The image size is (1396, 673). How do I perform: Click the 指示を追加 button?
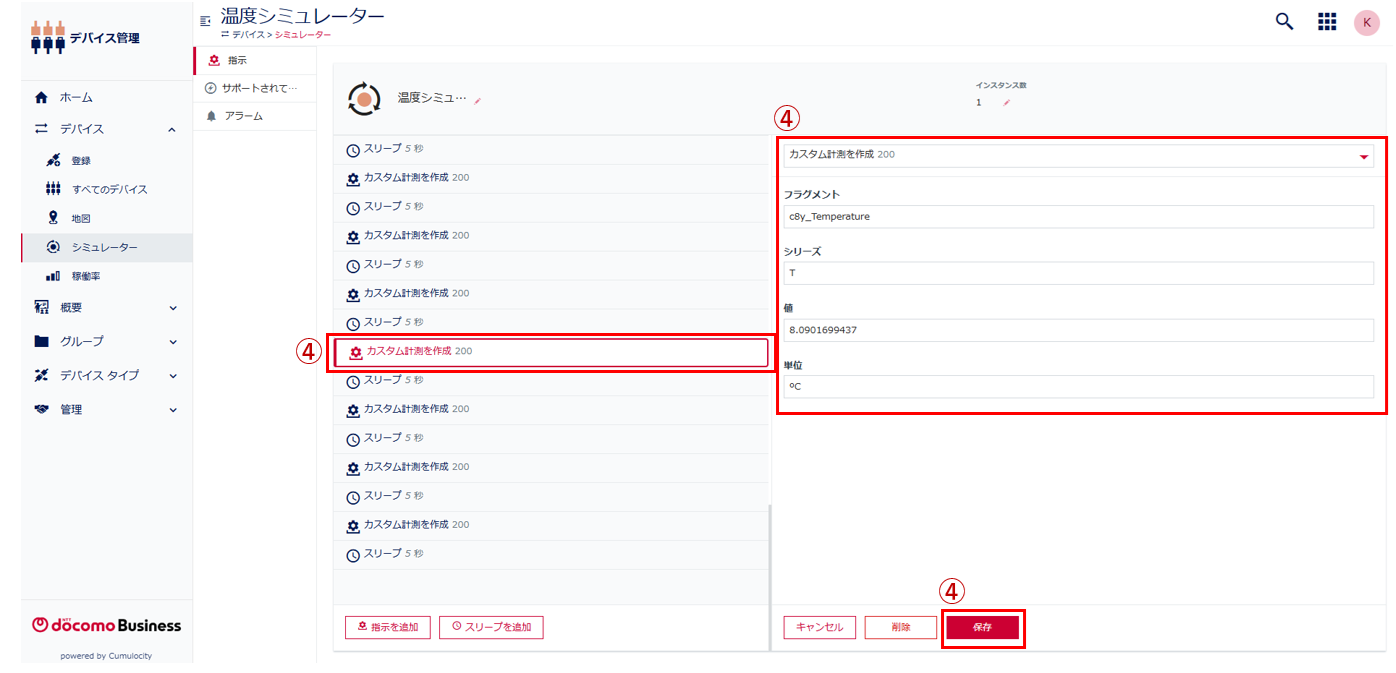[387, 628]
